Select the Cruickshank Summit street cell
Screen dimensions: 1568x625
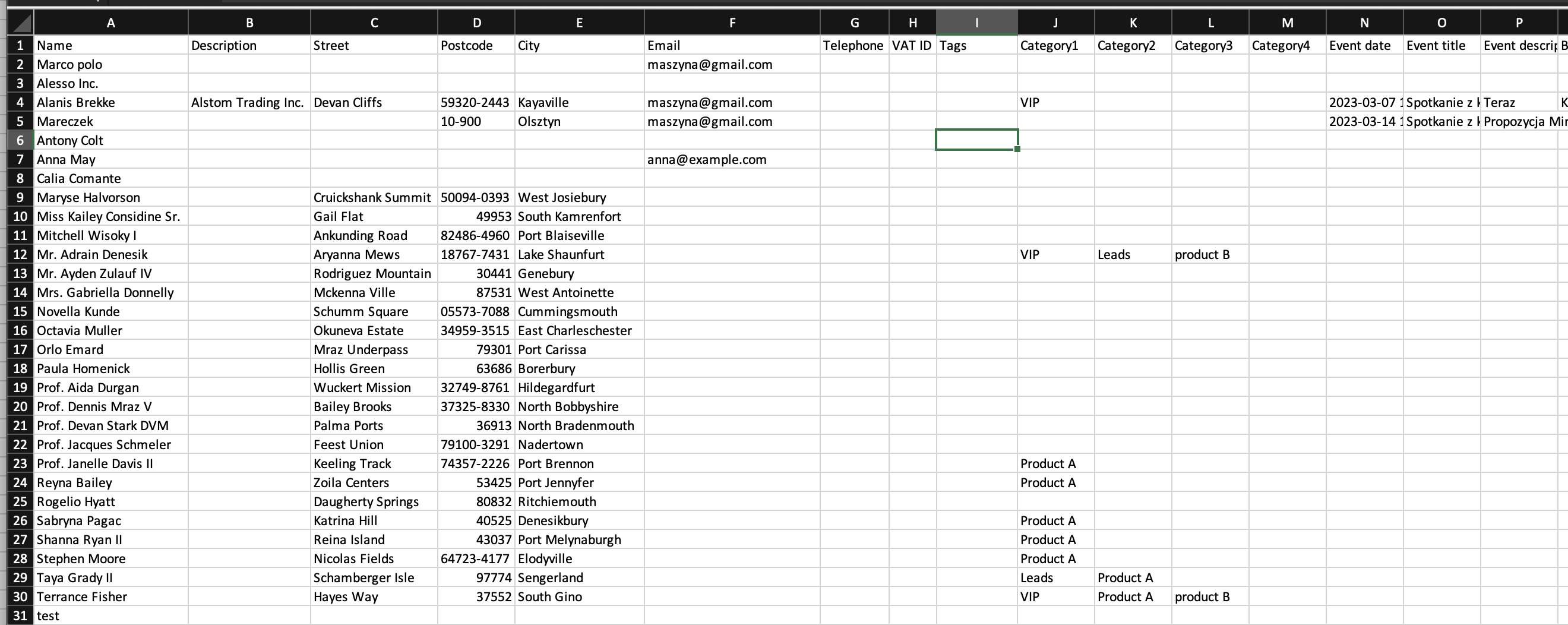click(x=373, y=197)
